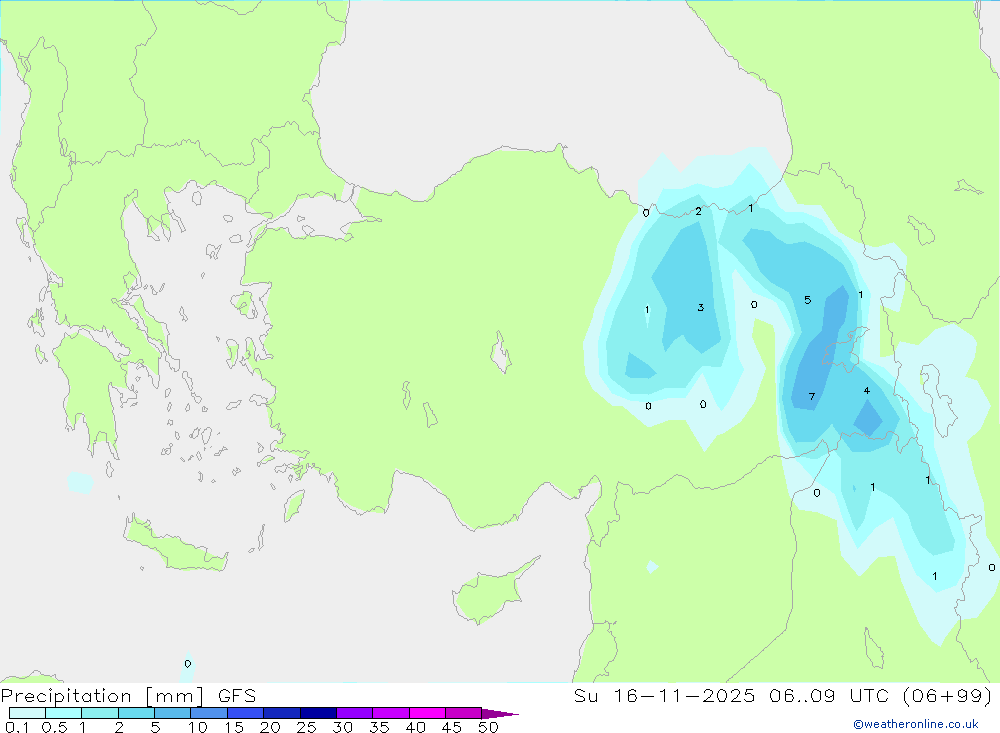Screen dimensions: 1000x733
Task: Click the 'Precipitation [mm]' title text
Action: point(103,696)
